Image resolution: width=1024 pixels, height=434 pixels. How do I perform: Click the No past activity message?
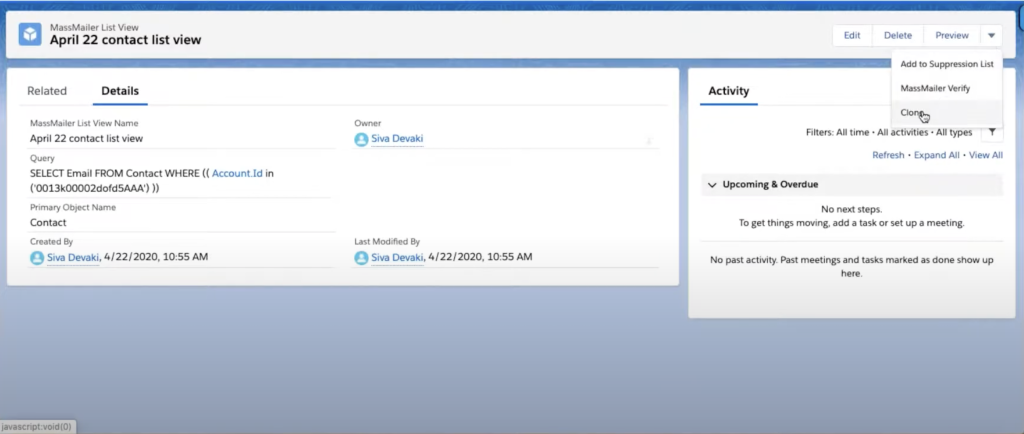pos(852,267)
